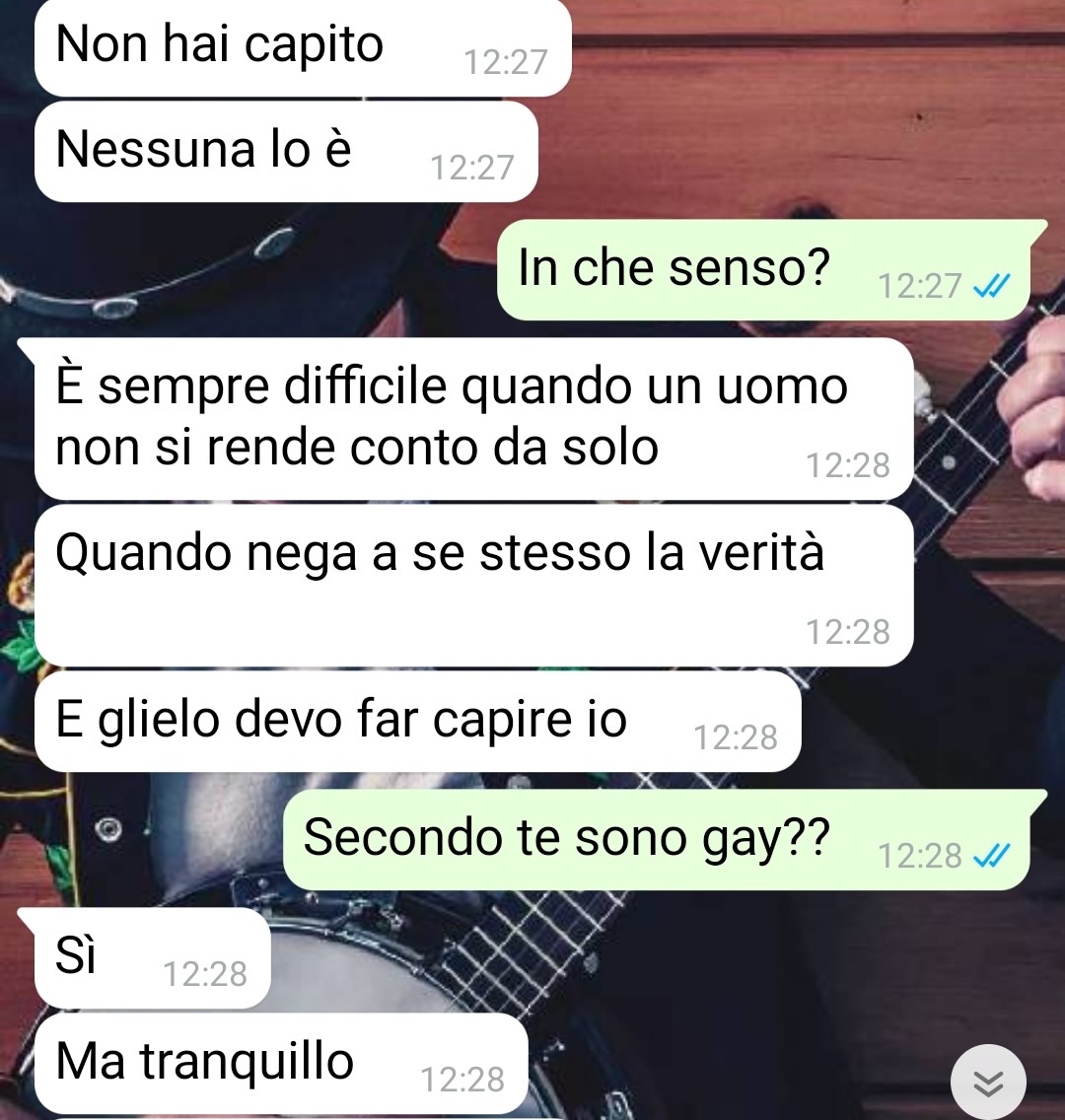Screen dimensions: 1065x1120
Task: Tap the 12:28 timestamp beside 'Sì'
Action: 205,973
